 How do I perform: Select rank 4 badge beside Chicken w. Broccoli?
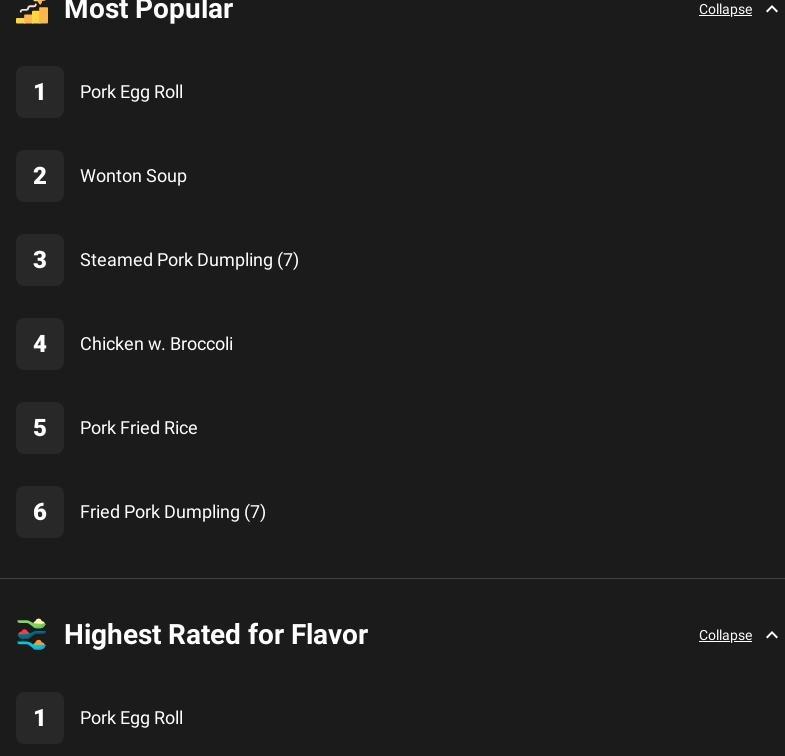coord(40,344)
